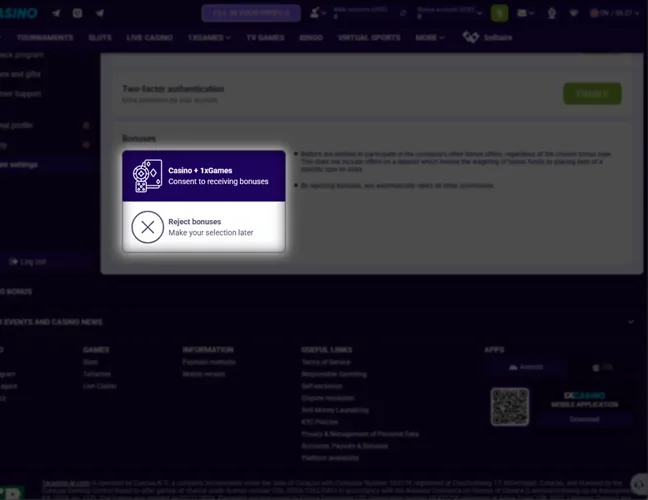This screenshot has width=648, height=500.
Task: Open the Slots menu item
Action: coord(100,38)
